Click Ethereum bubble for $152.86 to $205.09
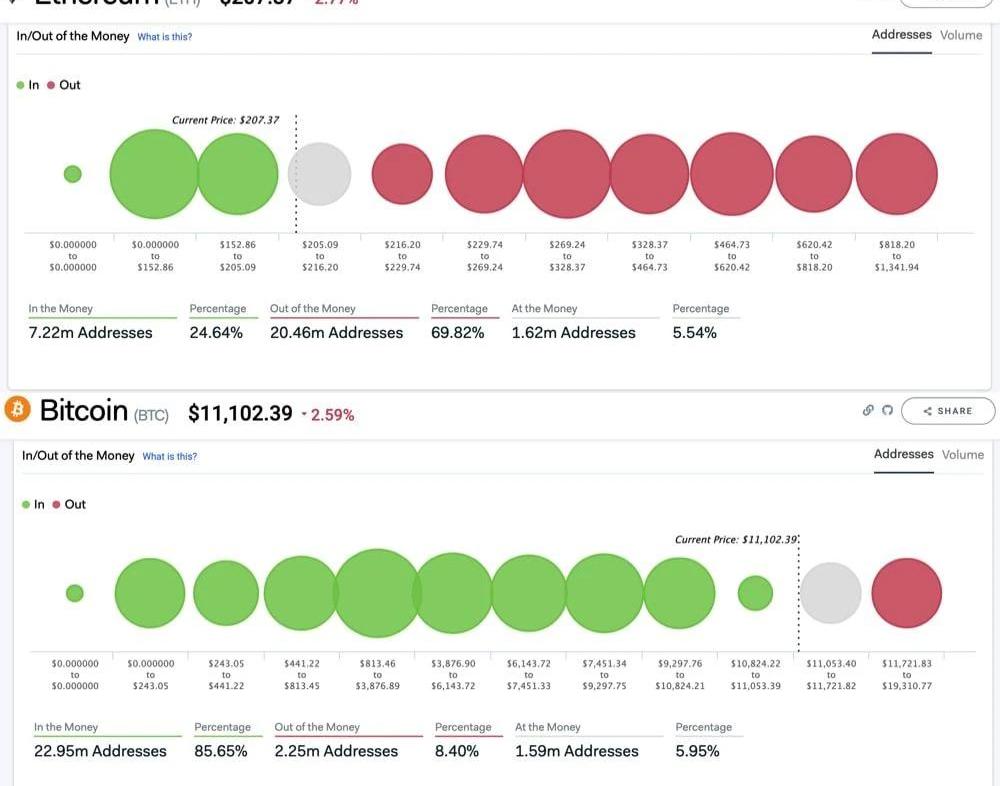The height and width of the screenshot is (786, 1000). click(x=238, y=174)
